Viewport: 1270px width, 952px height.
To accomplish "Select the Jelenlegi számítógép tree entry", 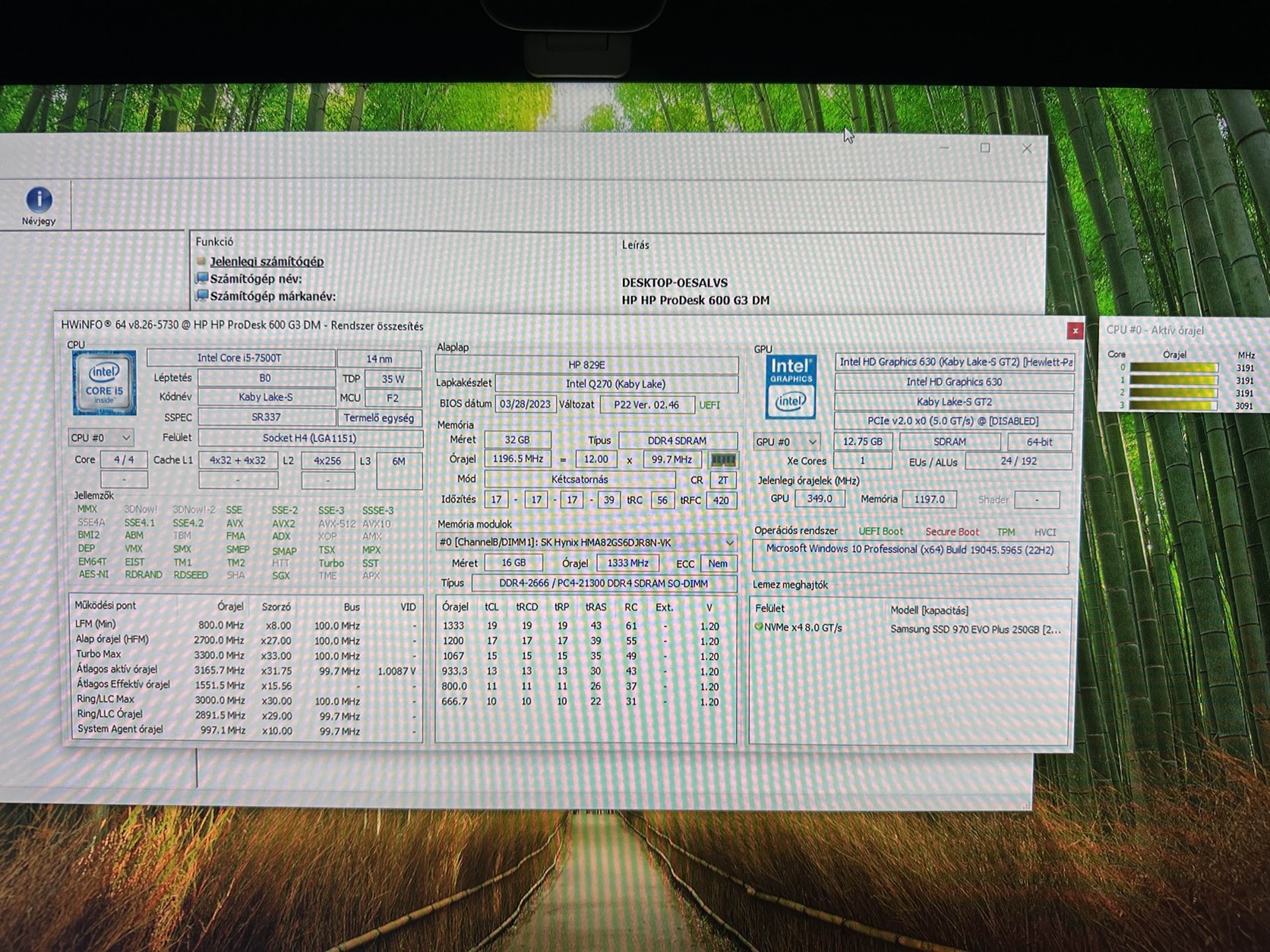I will [x=267, y=261].
